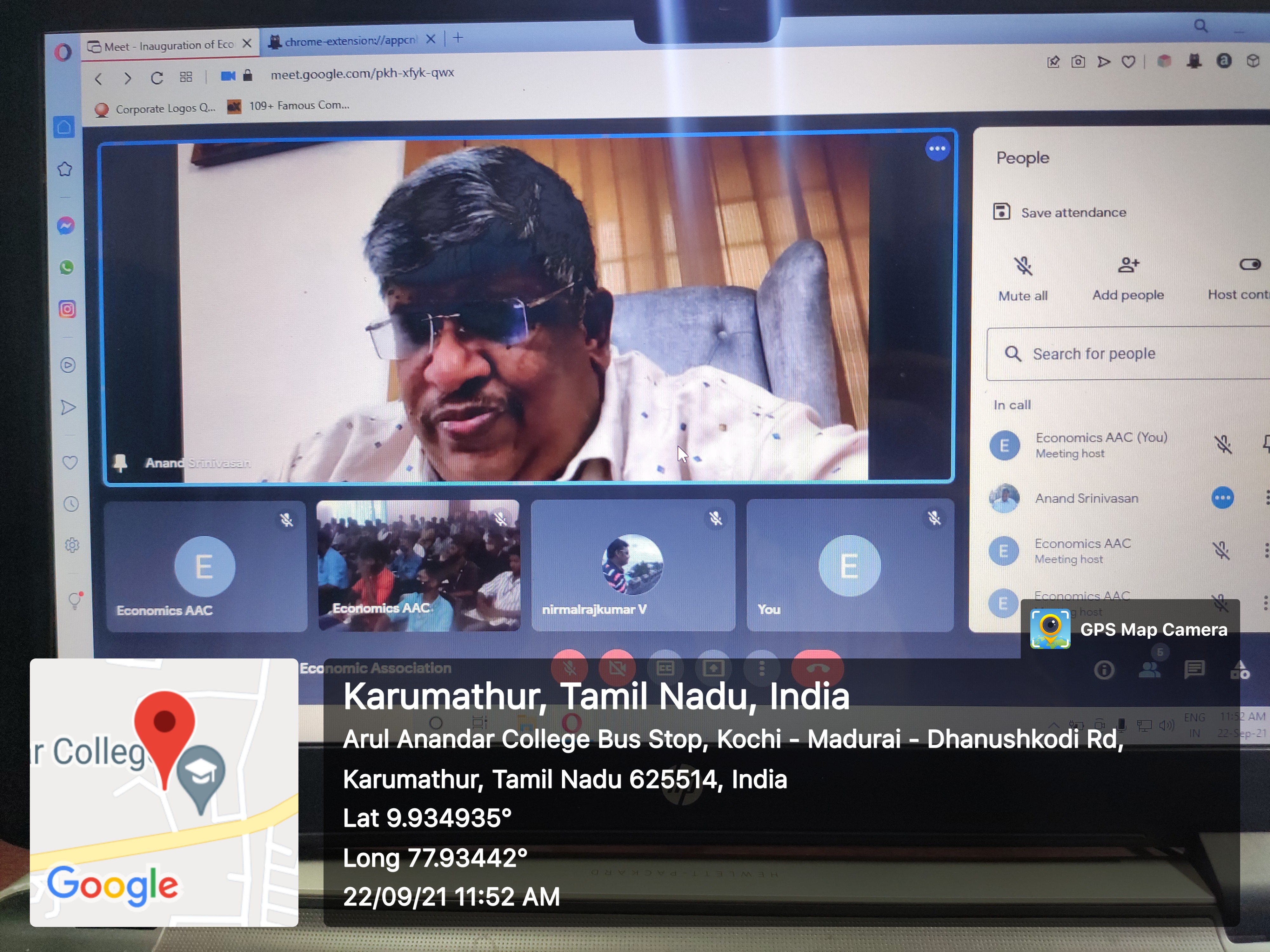Screen dimensions: 1270x952
Task: Select Anand Srinivasan's main video tile
Action: [528, 308]
